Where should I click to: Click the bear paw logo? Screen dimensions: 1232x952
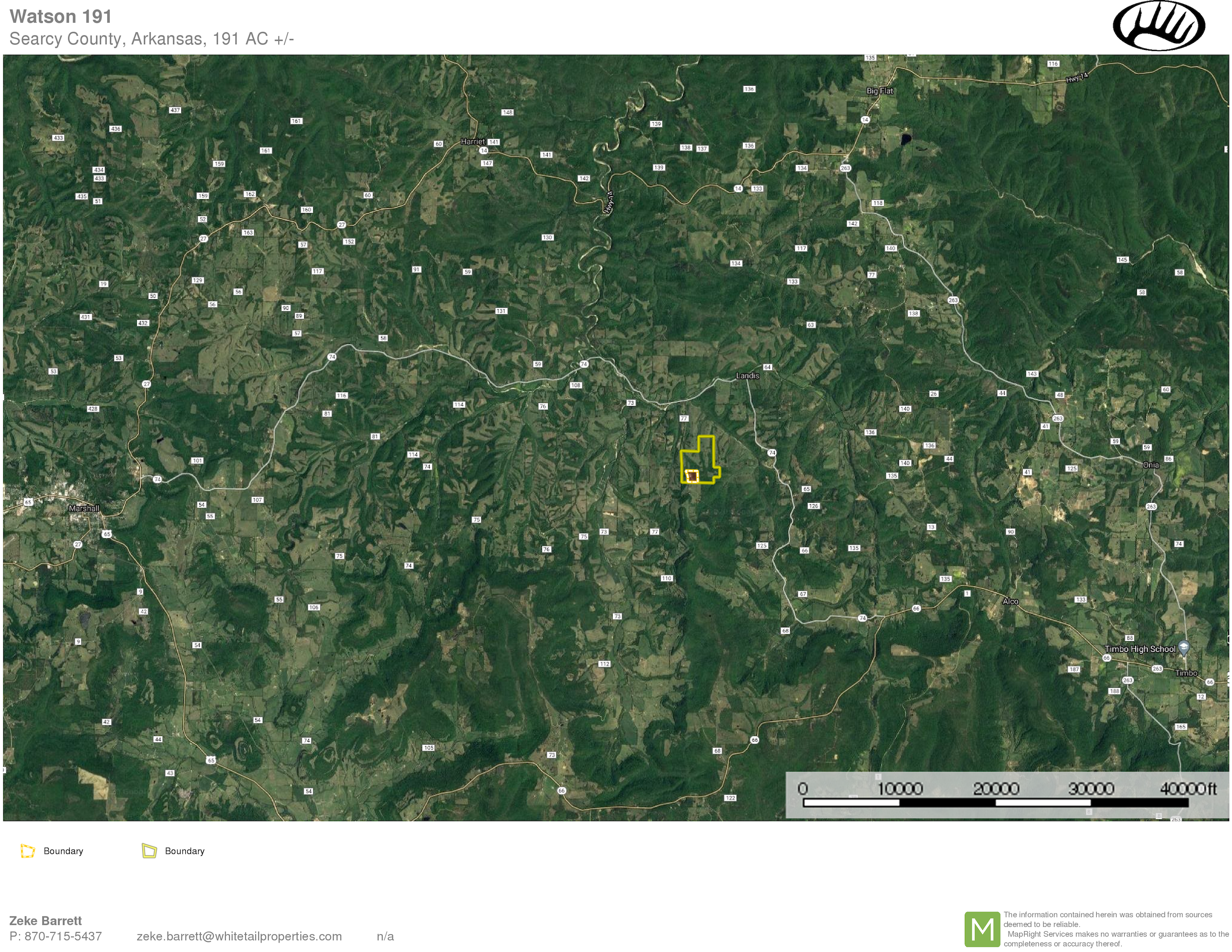pyautogui.click(x=1159, y=26)
